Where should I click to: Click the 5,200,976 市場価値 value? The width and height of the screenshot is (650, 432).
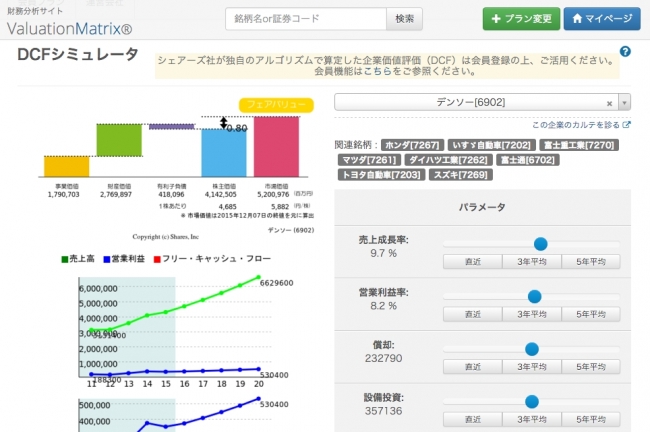pyautogui.click(x=273, y=194)
